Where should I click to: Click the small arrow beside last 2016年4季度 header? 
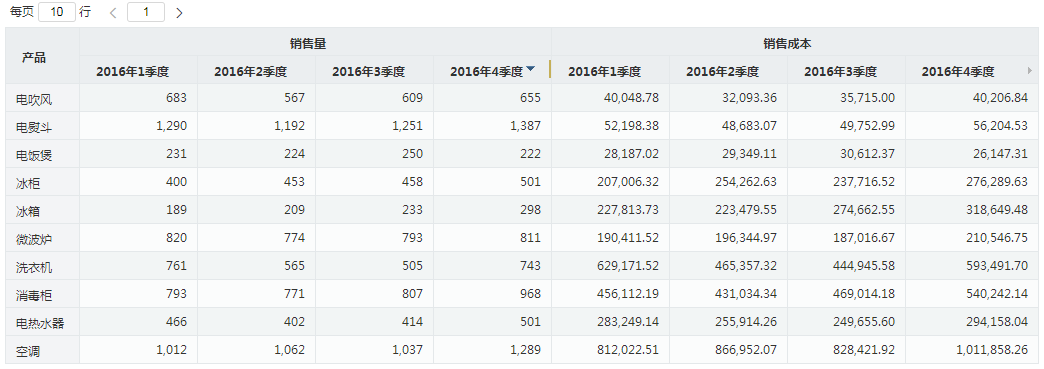(1030, 70)
